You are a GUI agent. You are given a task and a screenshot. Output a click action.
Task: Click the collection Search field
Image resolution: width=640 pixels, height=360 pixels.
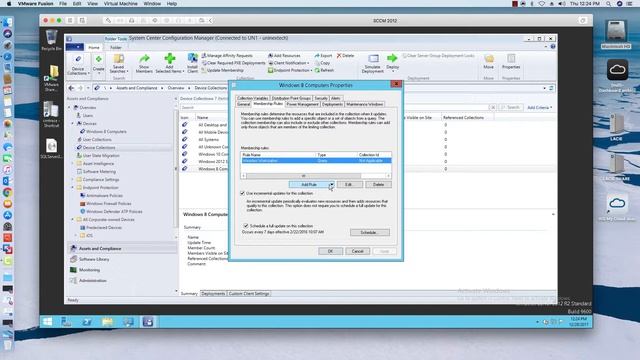(x=204, y=107)
